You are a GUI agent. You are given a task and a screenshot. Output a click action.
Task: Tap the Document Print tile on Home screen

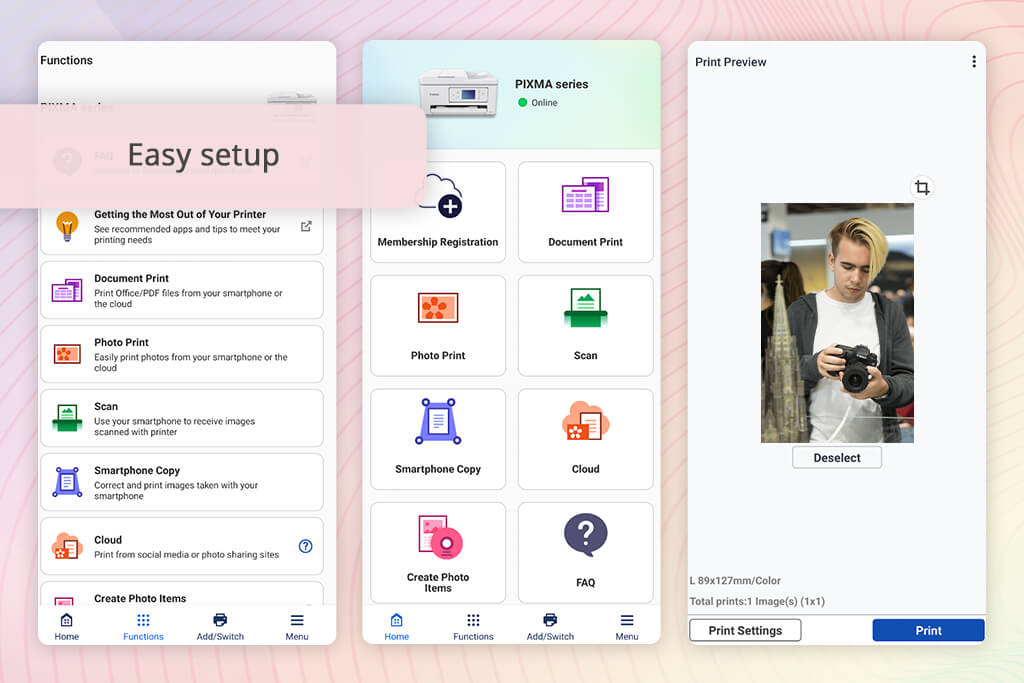tap(585, 212)
